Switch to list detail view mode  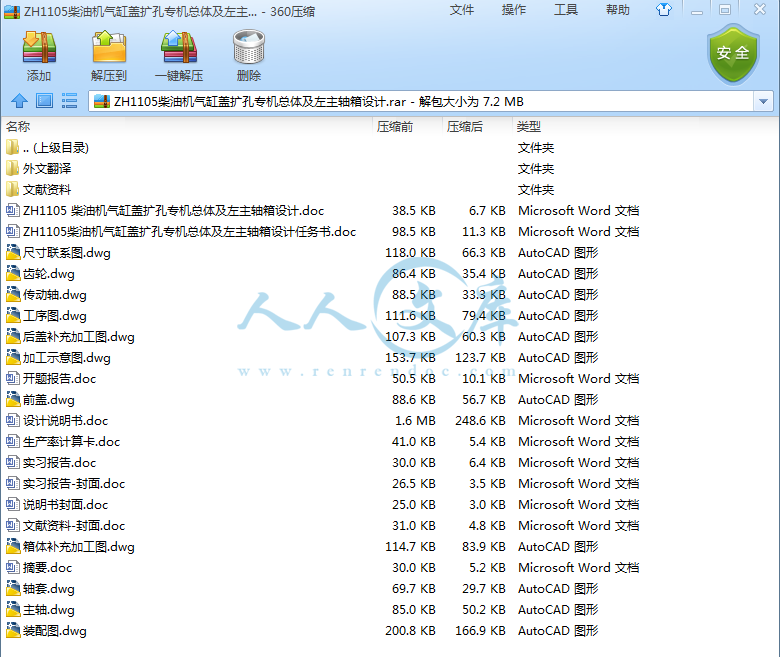(69, 101)
